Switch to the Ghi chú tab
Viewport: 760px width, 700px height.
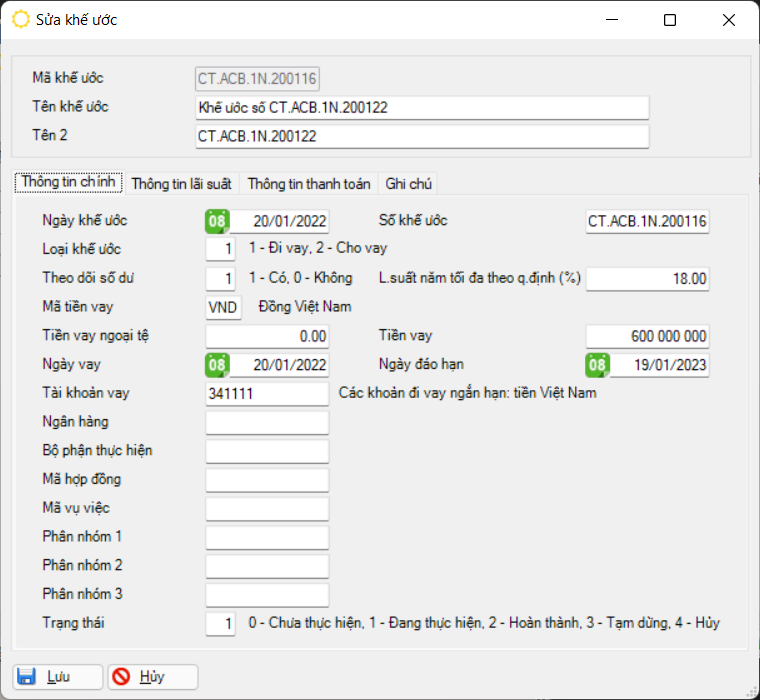[x=408, y=184]
